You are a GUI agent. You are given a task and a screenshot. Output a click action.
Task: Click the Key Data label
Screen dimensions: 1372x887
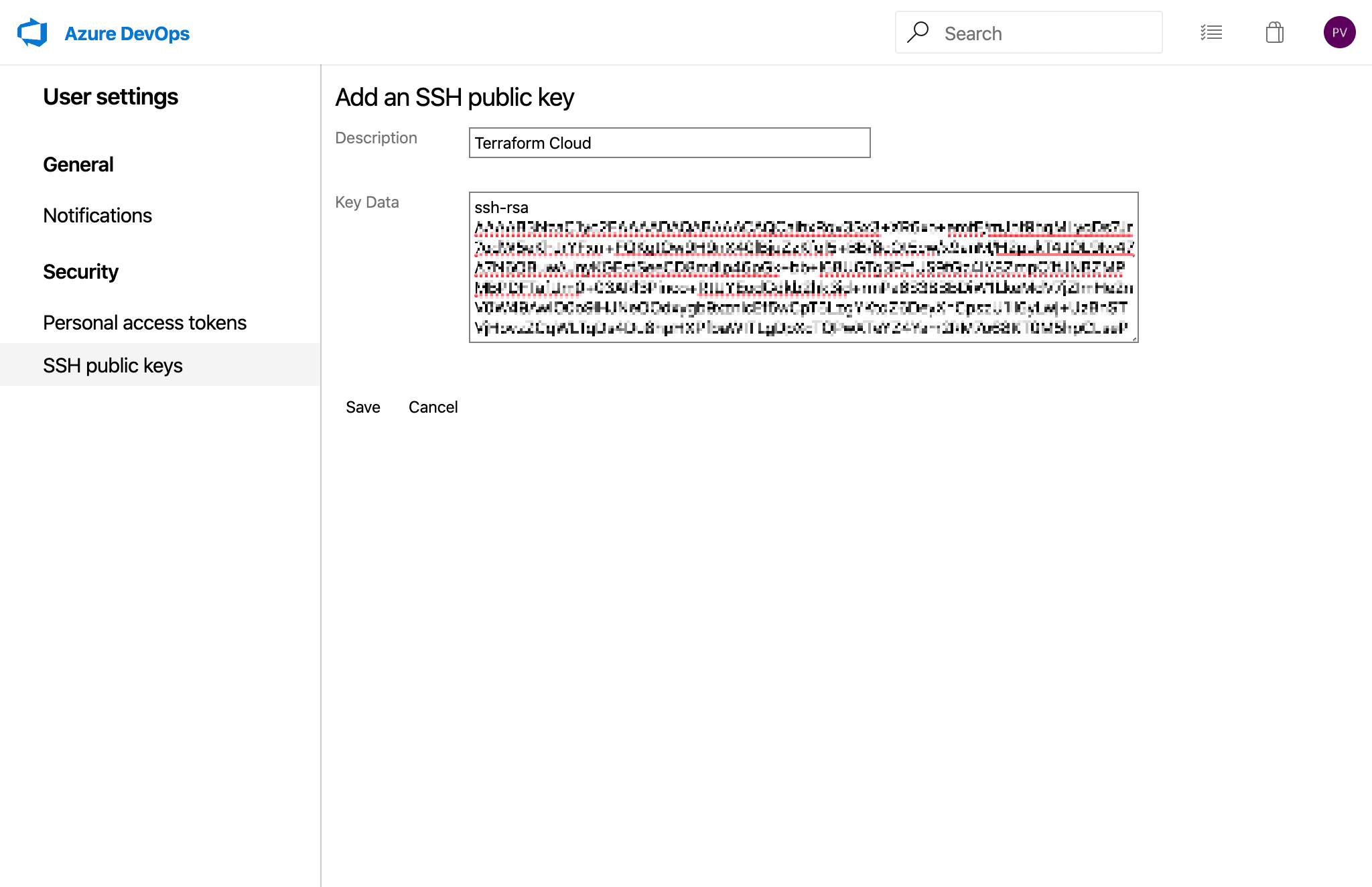pyautogui.click(x=366, y=202)
